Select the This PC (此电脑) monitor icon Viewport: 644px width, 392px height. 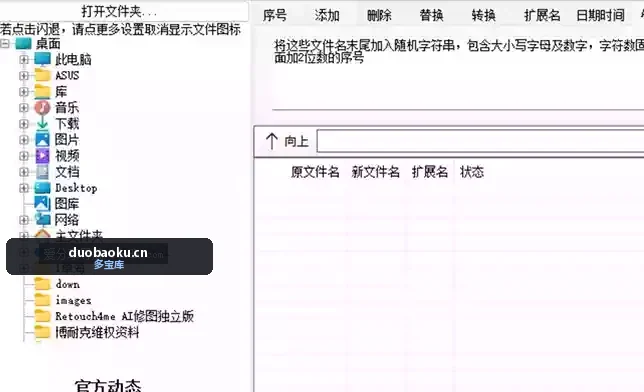[42, 60]
